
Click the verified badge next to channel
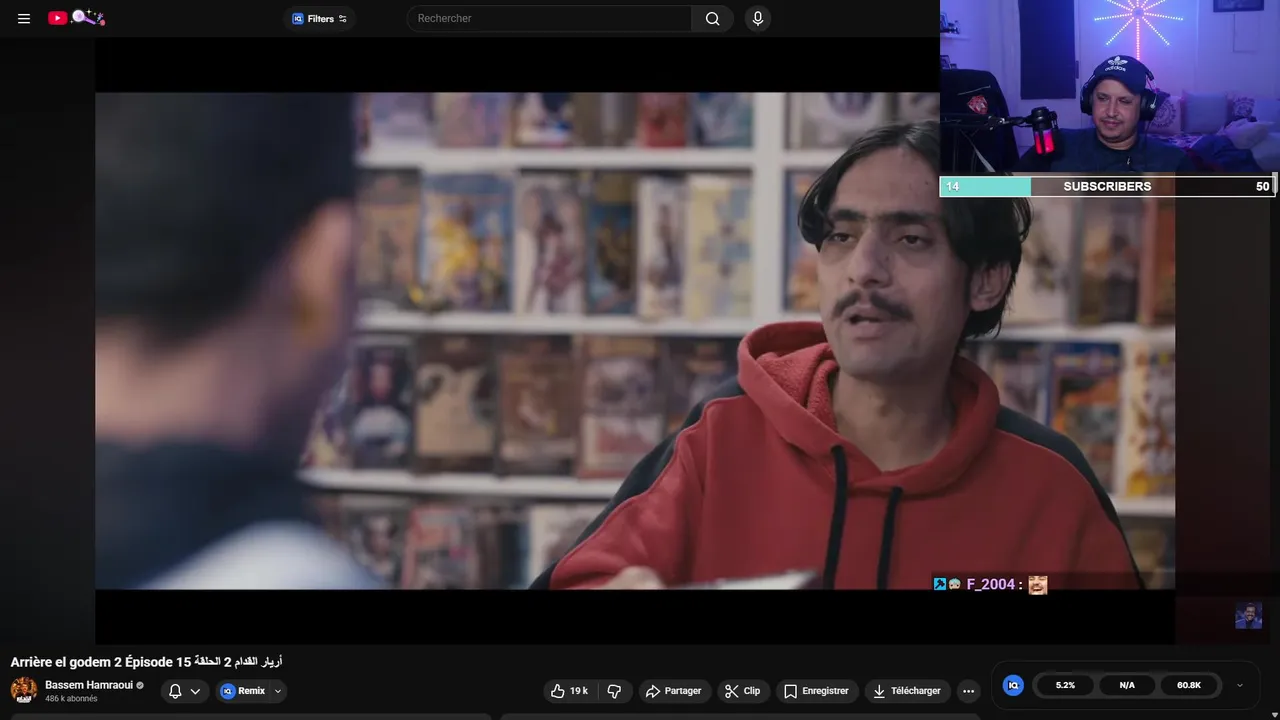pyautogui.click(x=140, y=685)
